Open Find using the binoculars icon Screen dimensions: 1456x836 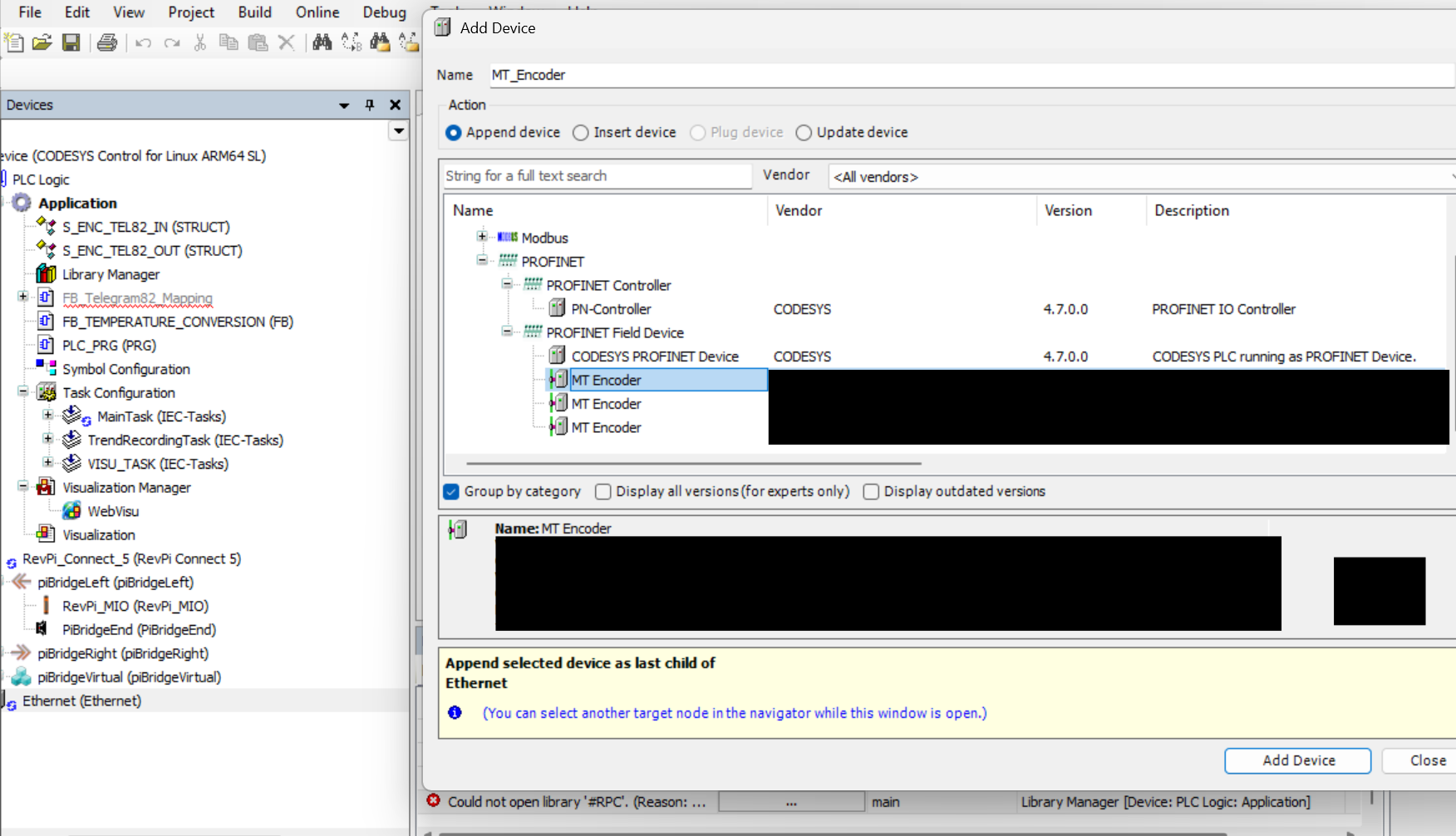(322, 42)
